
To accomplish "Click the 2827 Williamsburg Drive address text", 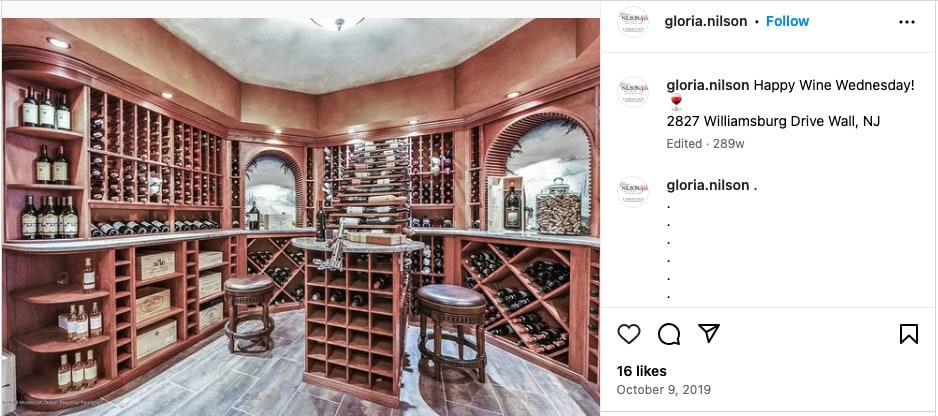I will point(773,121).
